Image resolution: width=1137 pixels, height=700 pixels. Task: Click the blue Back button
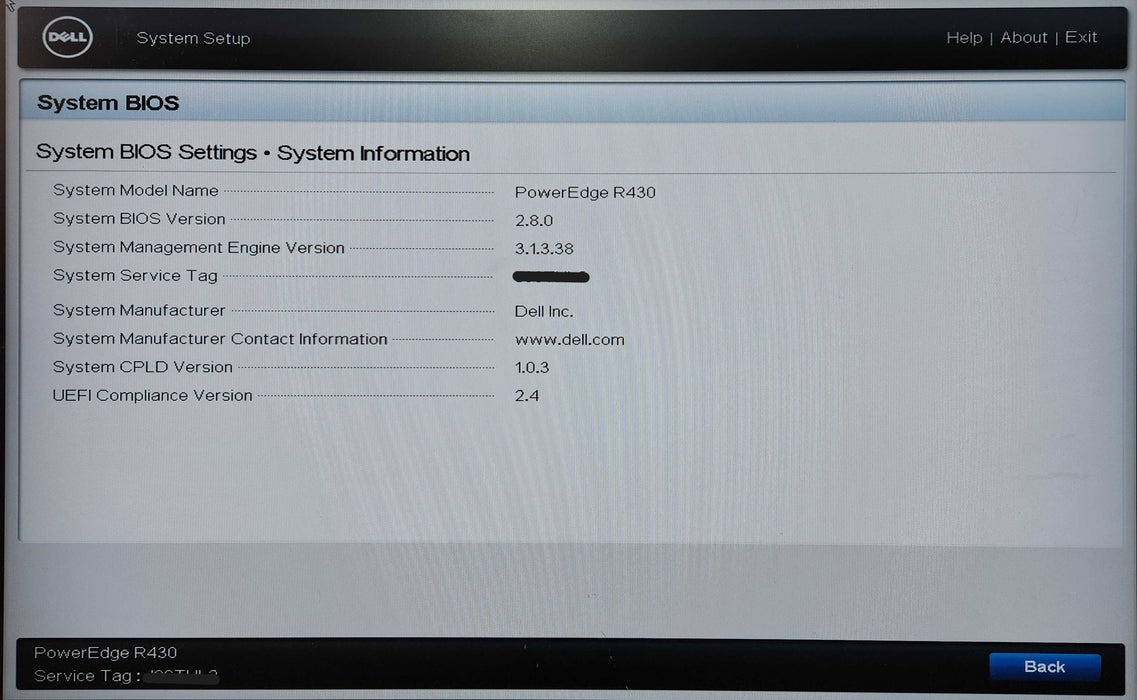click(1044, 667)
